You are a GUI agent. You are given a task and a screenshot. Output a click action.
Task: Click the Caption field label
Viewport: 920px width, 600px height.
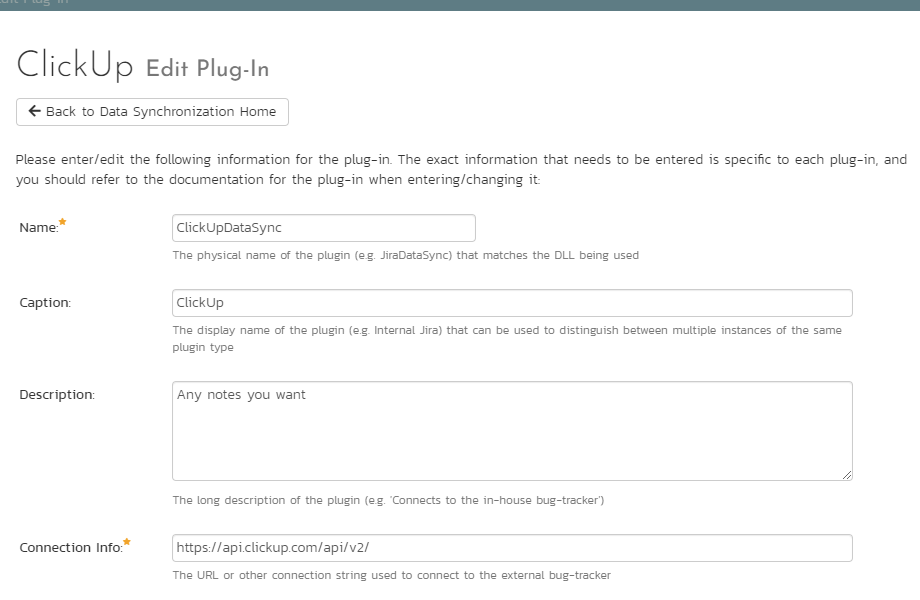(x=45, y=303)
